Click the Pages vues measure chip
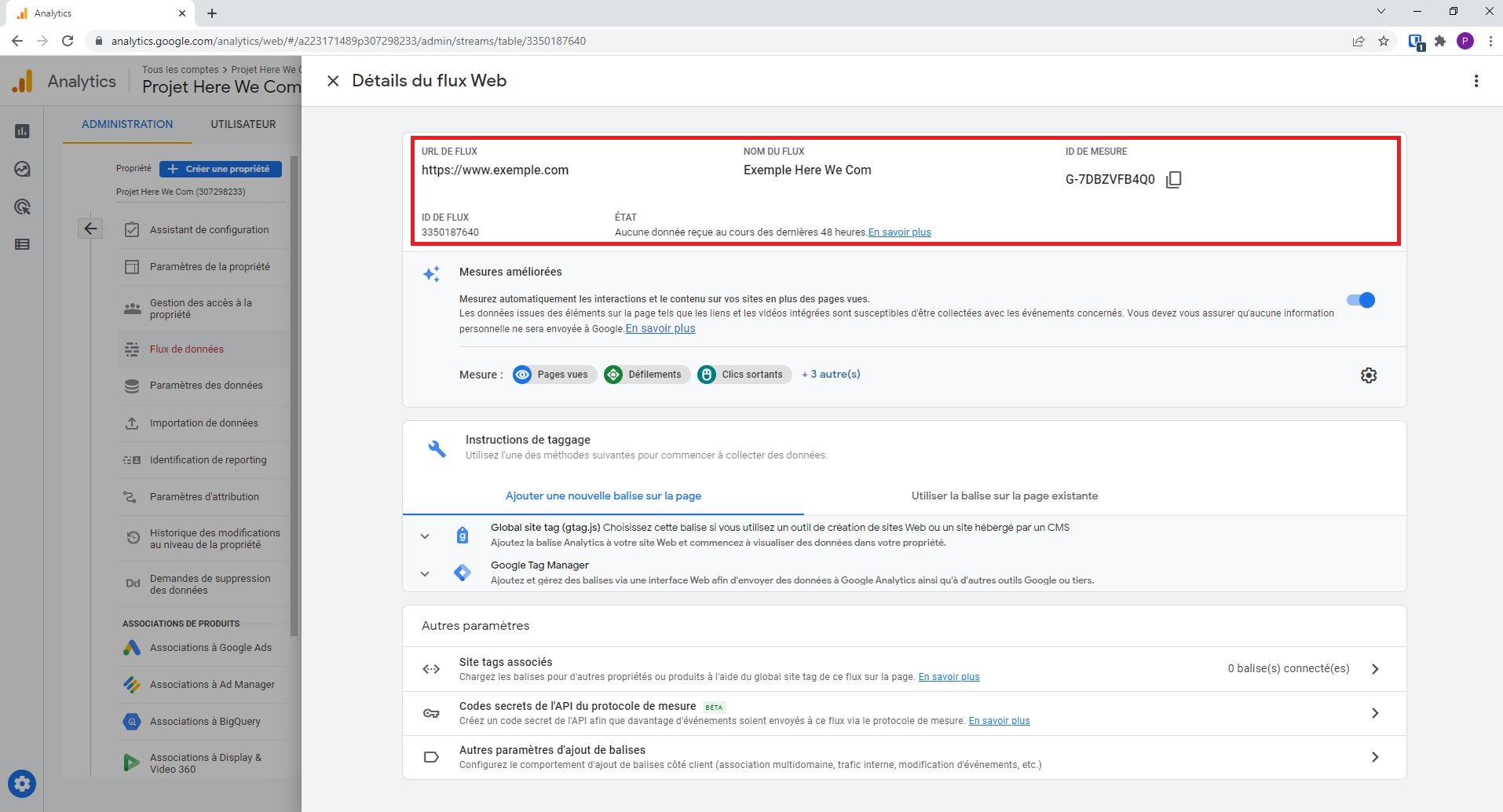The width and height of the screenshot is (1503, 812). pos(554,375)
